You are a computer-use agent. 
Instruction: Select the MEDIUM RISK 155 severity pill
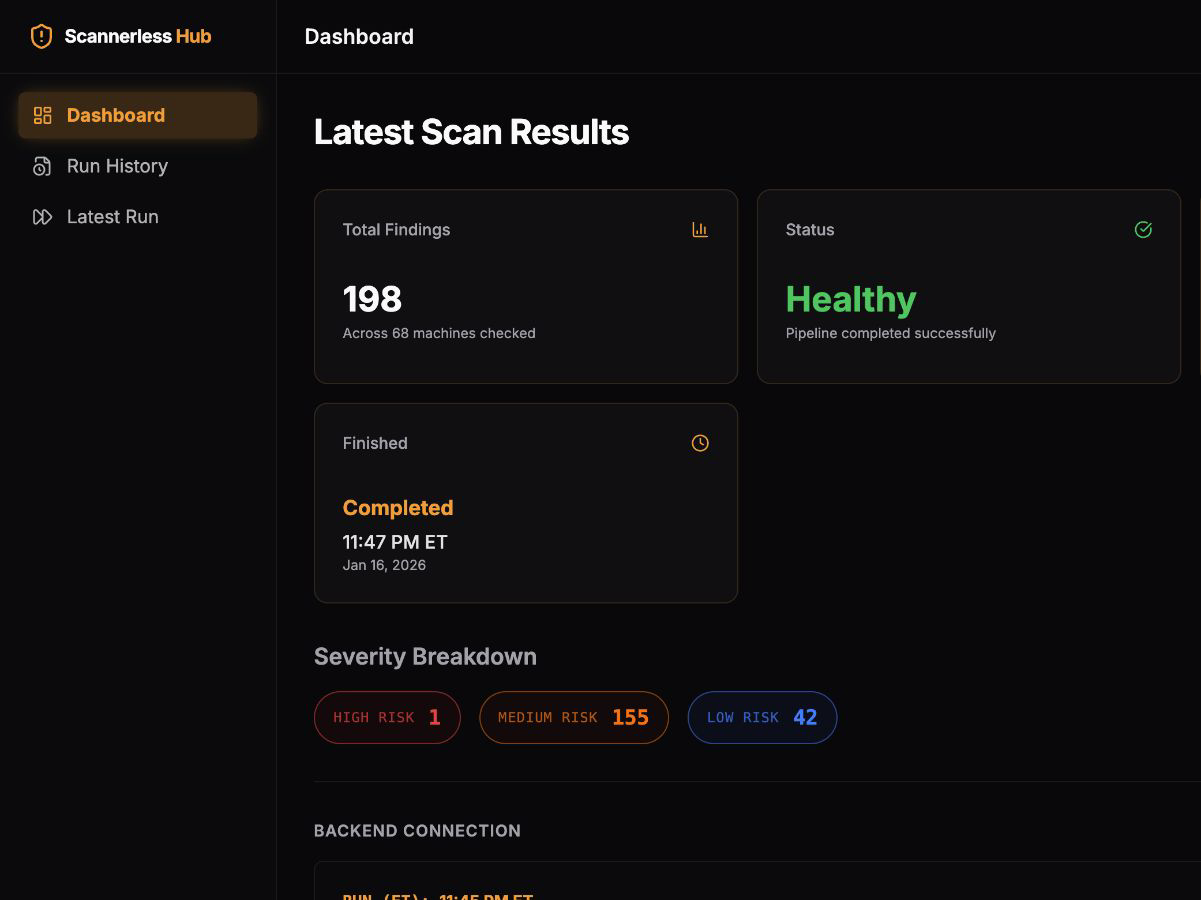(574, 717)
